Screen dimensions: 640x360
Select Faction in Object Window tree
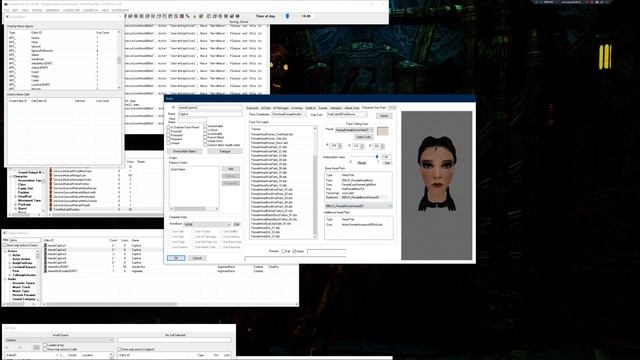point(23,192)
